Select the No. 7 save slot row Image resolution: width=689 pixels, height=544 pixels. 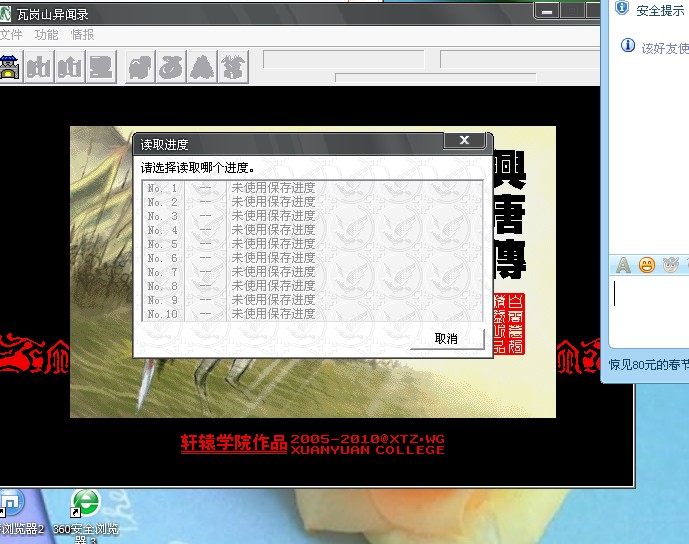312,272
